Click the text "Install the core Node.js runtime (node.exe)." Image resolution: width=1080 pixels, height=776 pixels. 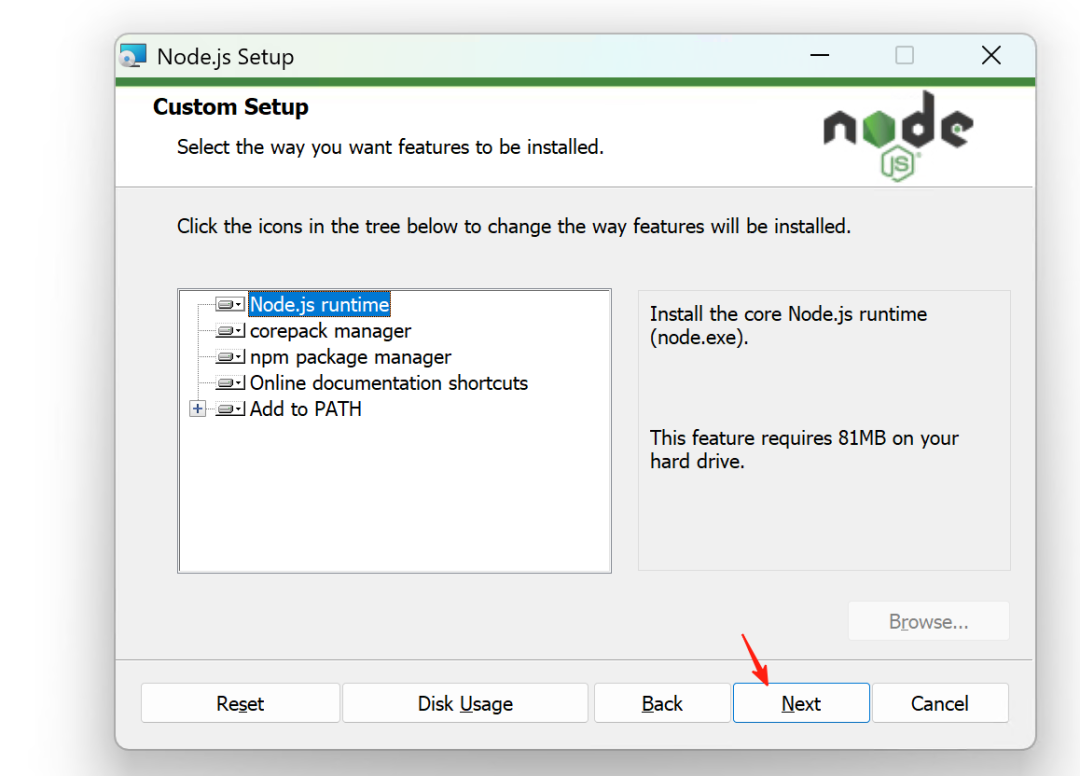coord(788,326)
